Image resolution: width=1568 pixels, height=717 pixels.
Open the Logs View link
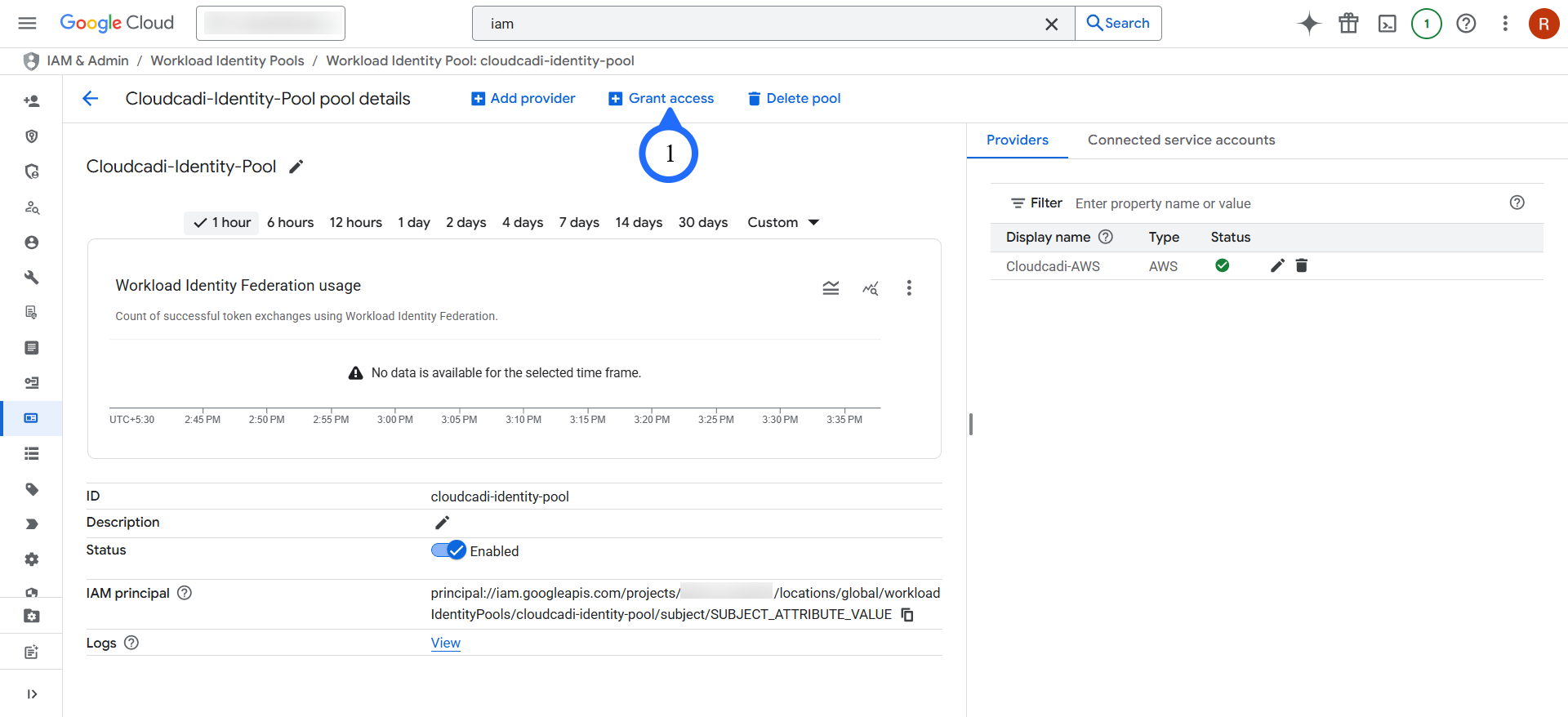pyautogui.click(x=445, y=643)
